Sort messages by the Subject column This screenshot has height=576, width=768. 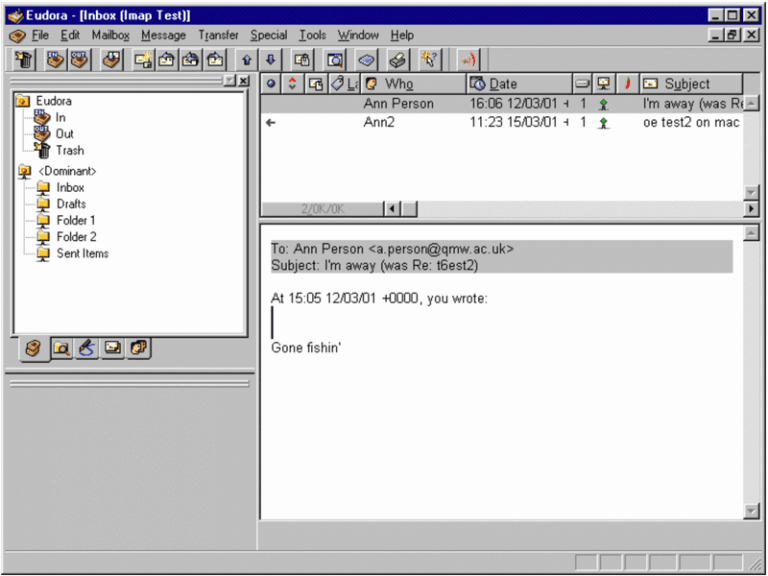click(x=691, y=84)
